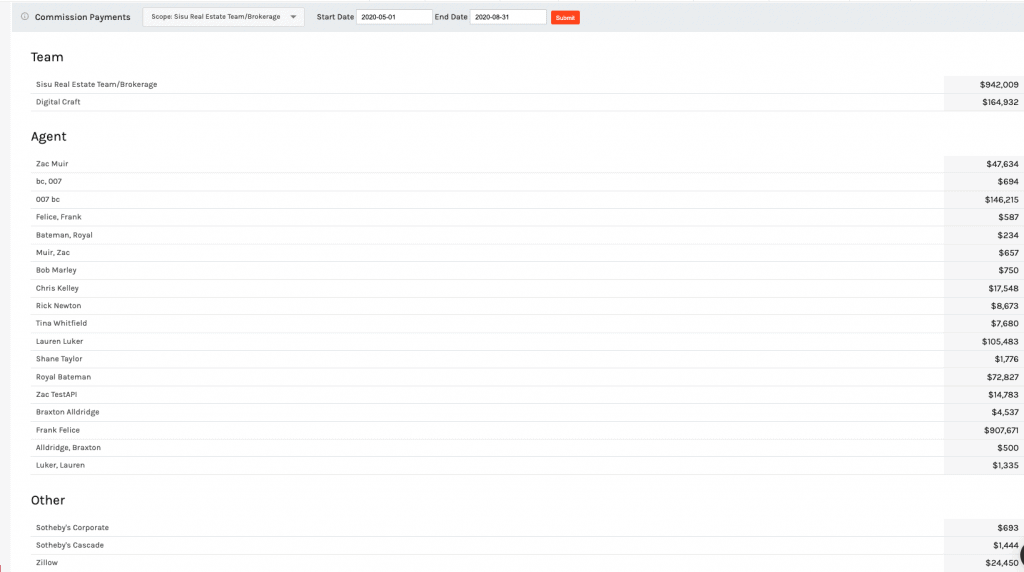Select agent row Chris Kelley
The image size is (1024, 572).
527,288
